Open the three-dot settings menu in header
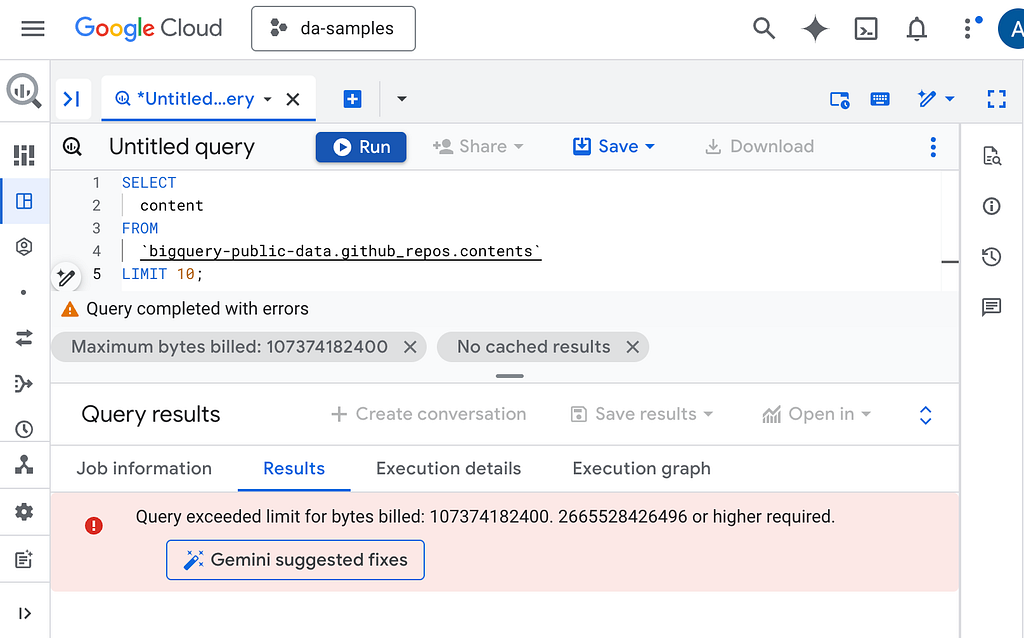 pos(968,29)
